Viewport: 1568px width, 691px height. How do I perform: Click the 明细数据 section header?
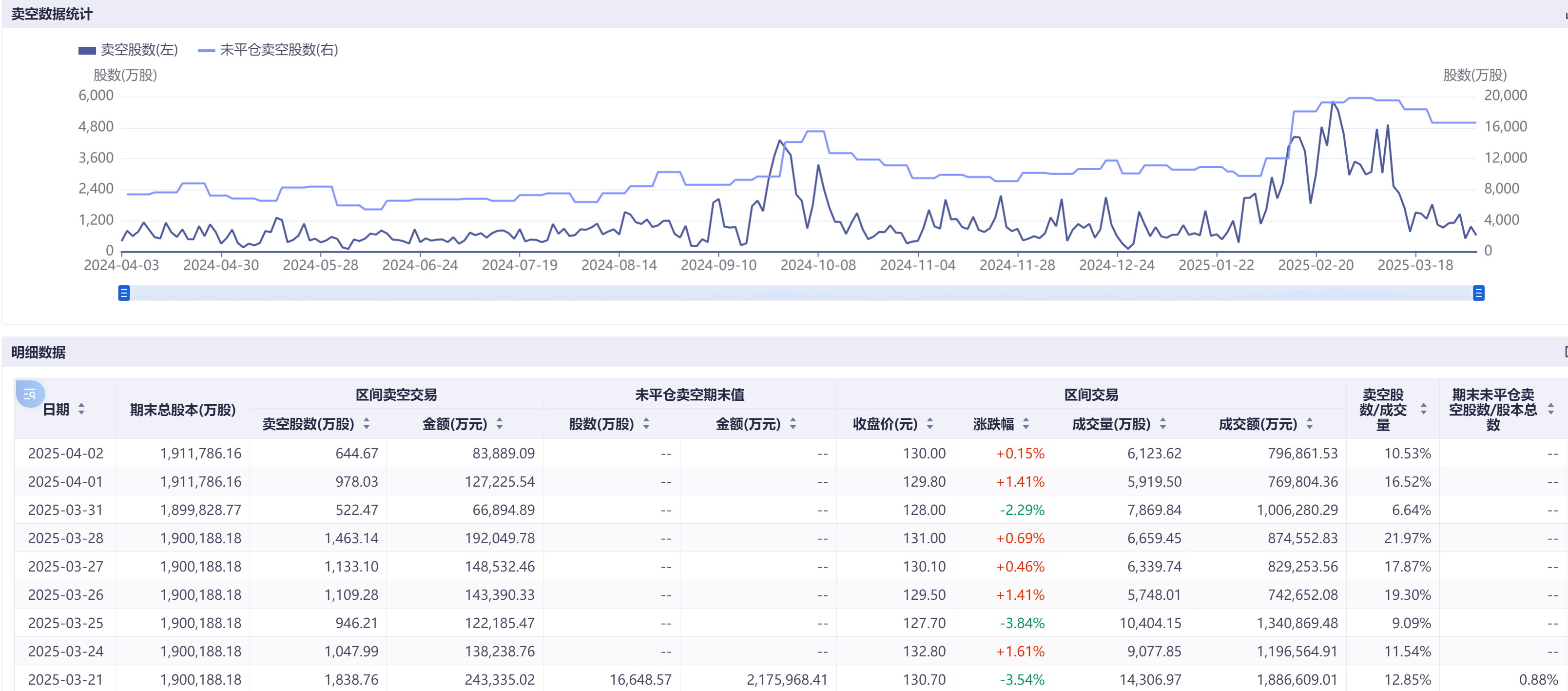point(39,353)
